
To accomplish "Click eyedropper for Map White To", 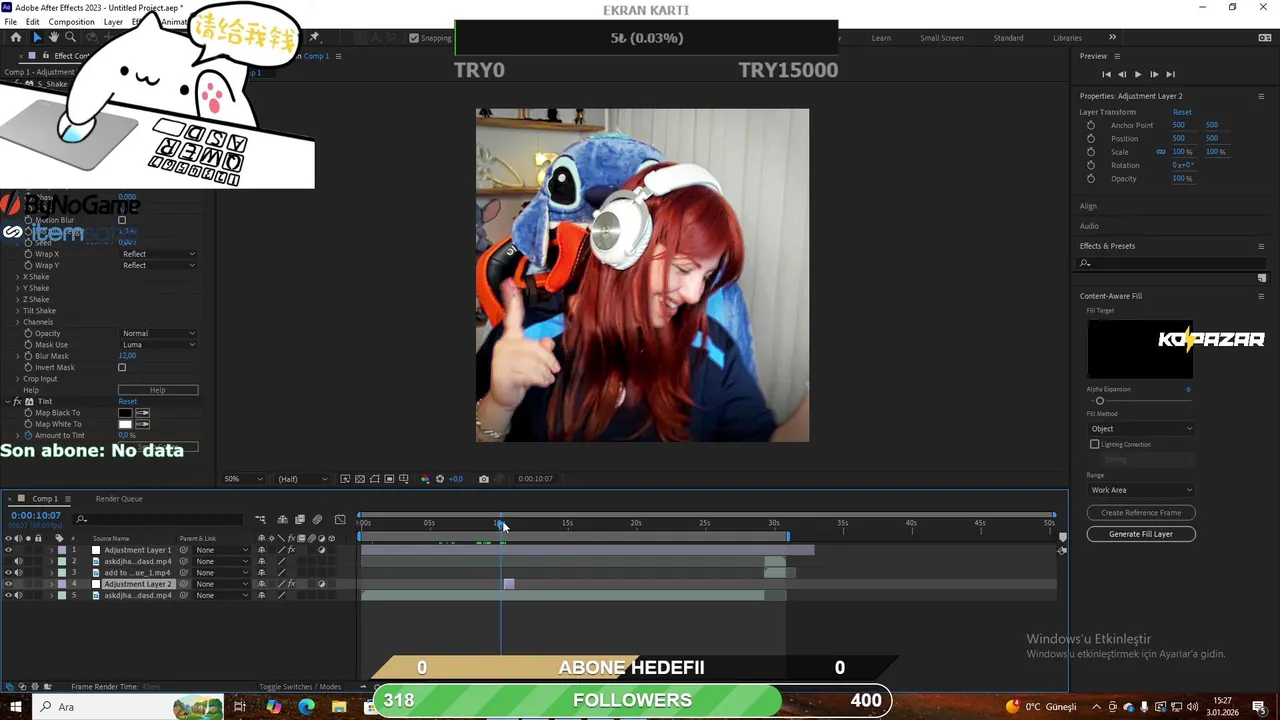I will click(x=143, y=424).
